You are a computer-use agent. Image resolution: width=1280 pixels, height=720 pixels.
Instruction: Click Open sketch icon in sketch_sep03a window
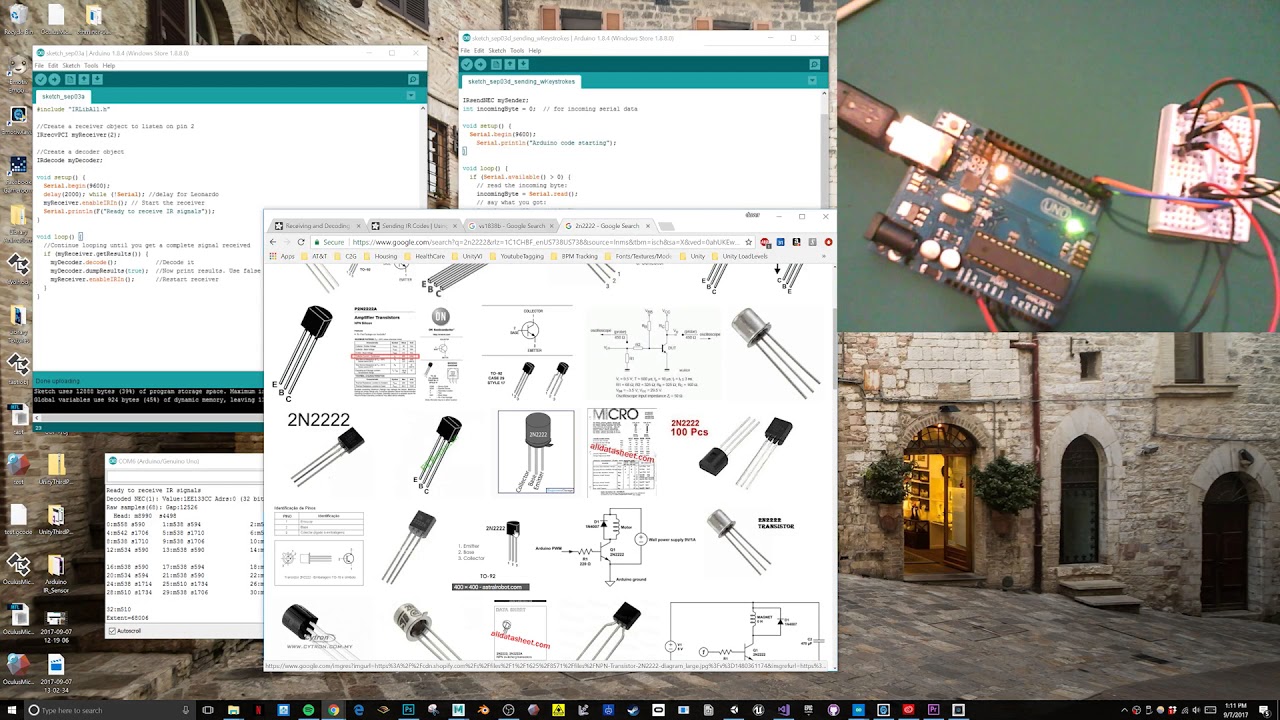84,79
